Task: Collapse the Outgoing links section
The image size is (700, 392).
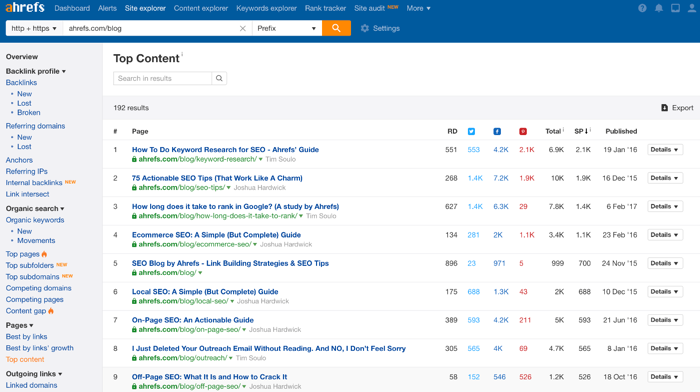Action: pos(34,374)
